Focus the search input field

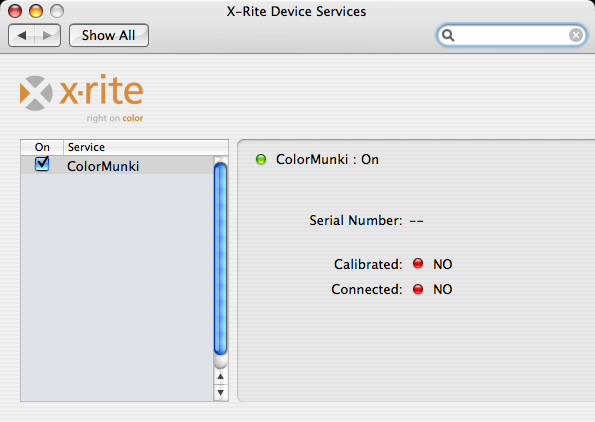pyautogui.click(x=511, y=35)
